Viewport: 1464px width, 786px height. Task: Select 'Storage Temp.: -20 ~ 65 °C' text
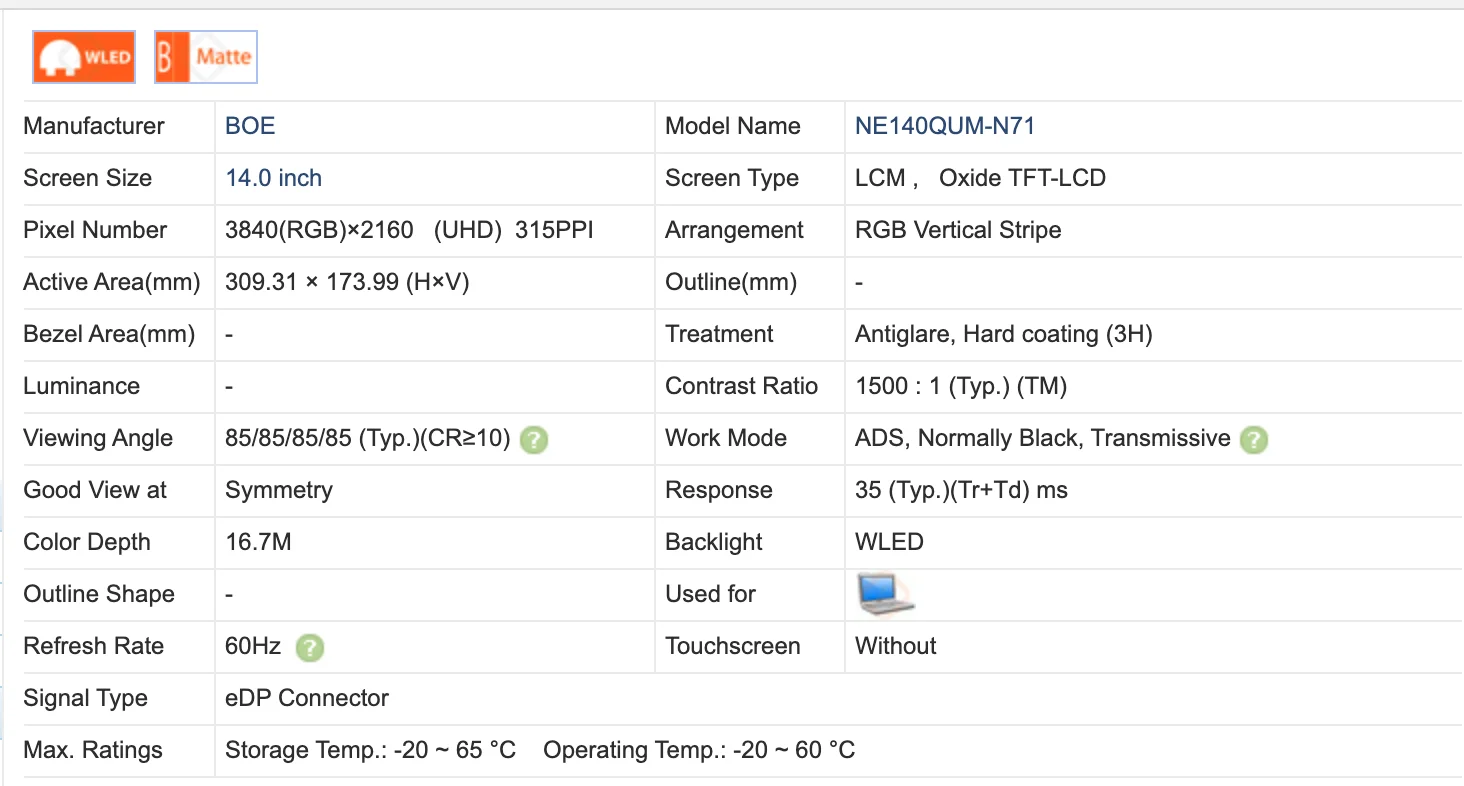[371, 750]
